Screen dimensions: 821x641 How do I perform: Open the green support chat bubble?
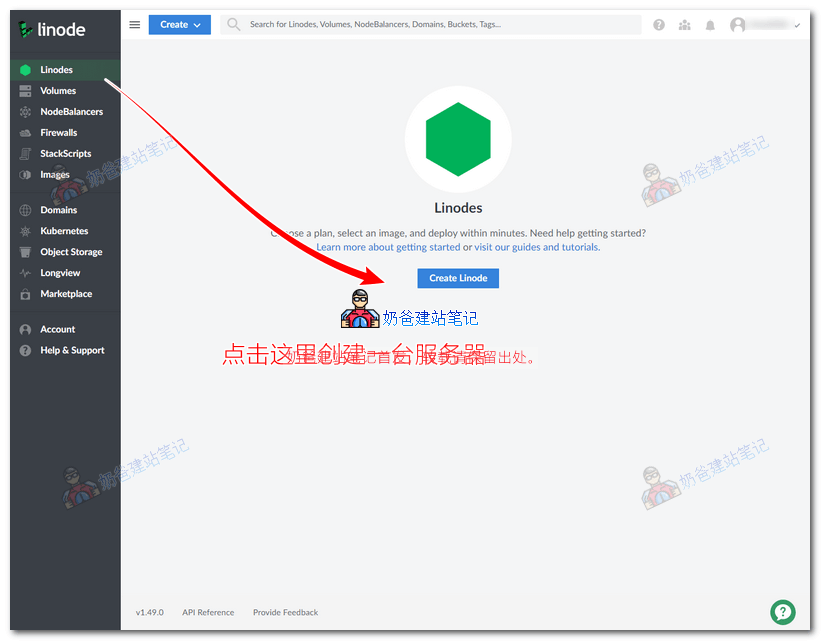coord(783,612)
